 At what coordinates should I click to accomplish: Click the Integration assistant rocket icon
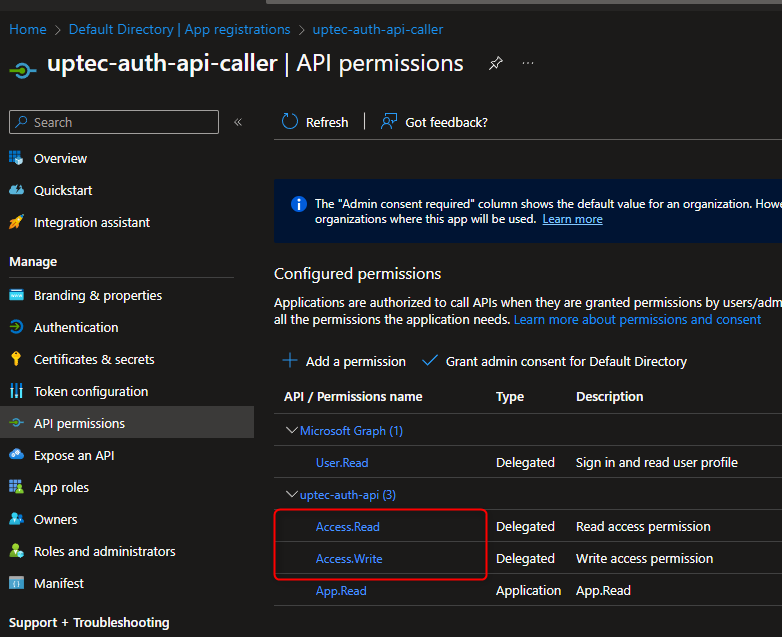tap(16, 222)
